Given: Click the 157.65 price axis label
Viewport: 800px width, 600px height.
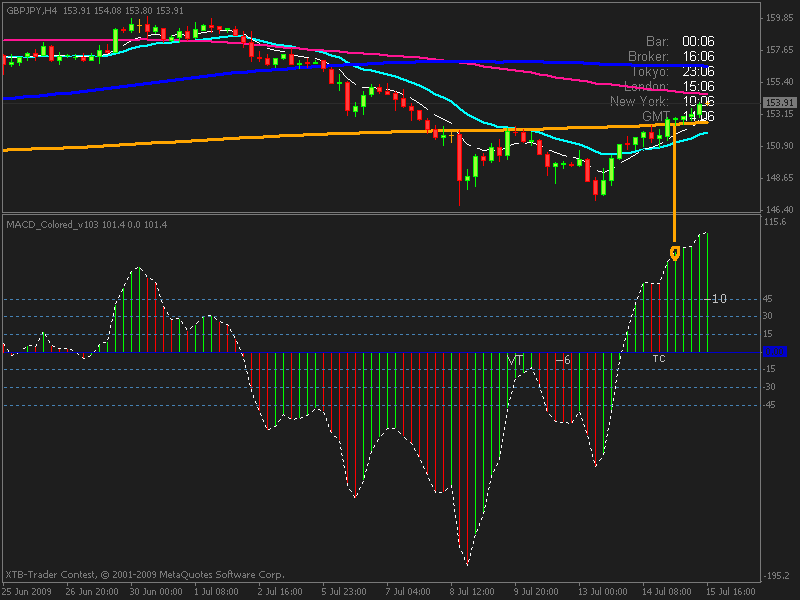Looking at the screenshot, I should [780, 49].
